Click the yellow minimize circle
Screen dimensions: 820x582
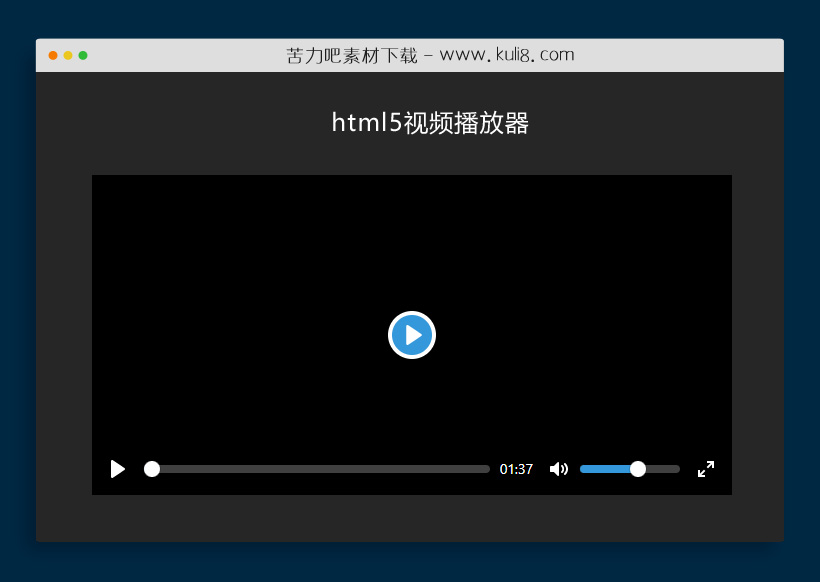[x=69, y=57]
